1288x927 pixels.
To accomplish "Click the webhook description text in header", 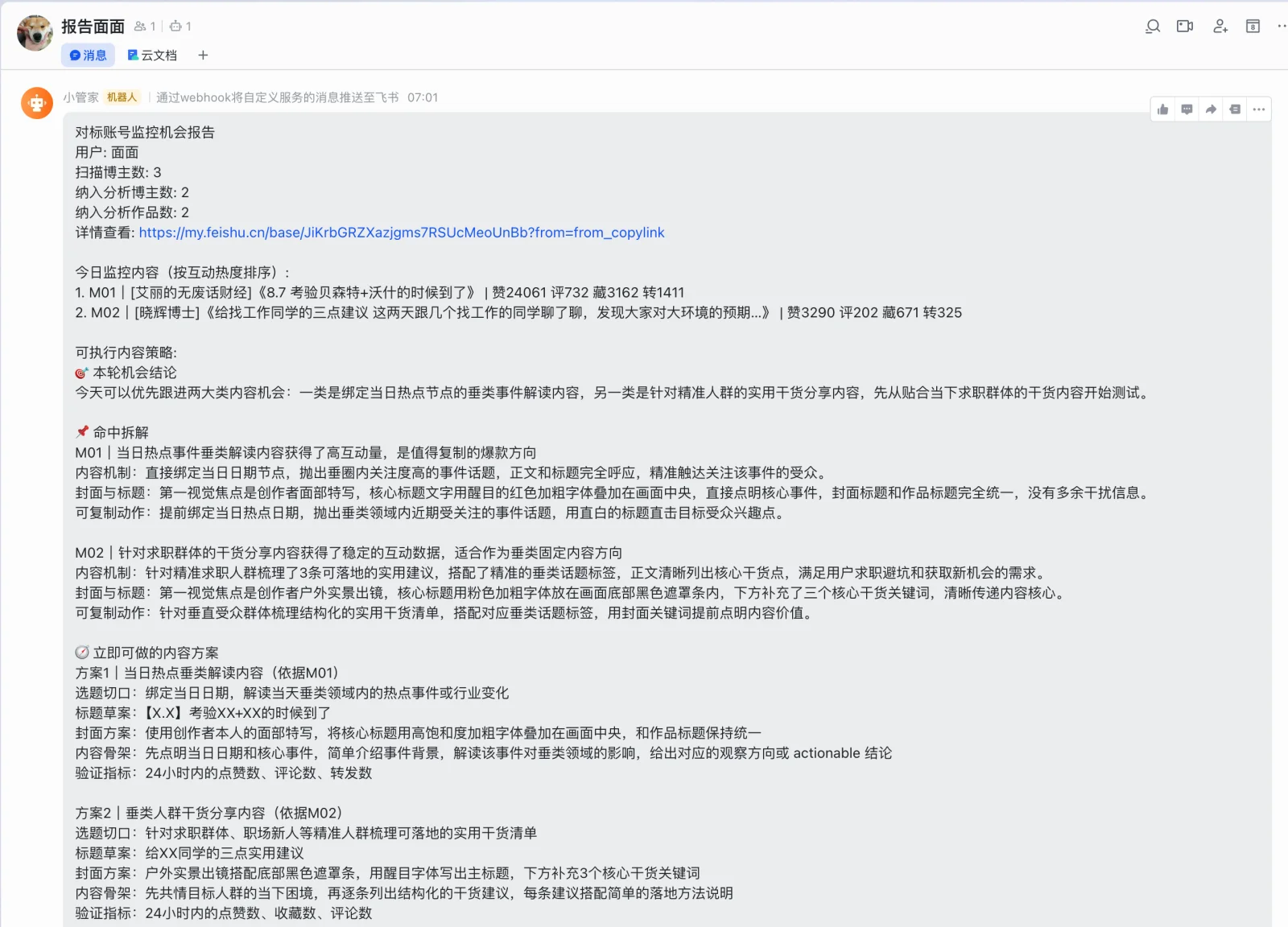I will click(x=278, y=97).
